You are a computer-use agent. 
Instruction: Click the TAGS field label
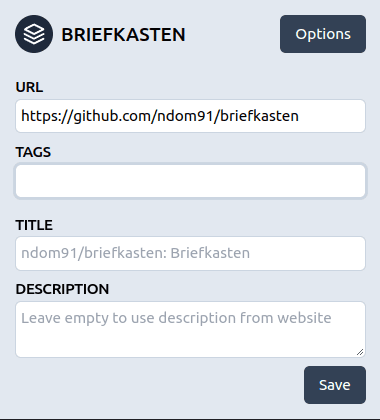(x=33, y=152)
